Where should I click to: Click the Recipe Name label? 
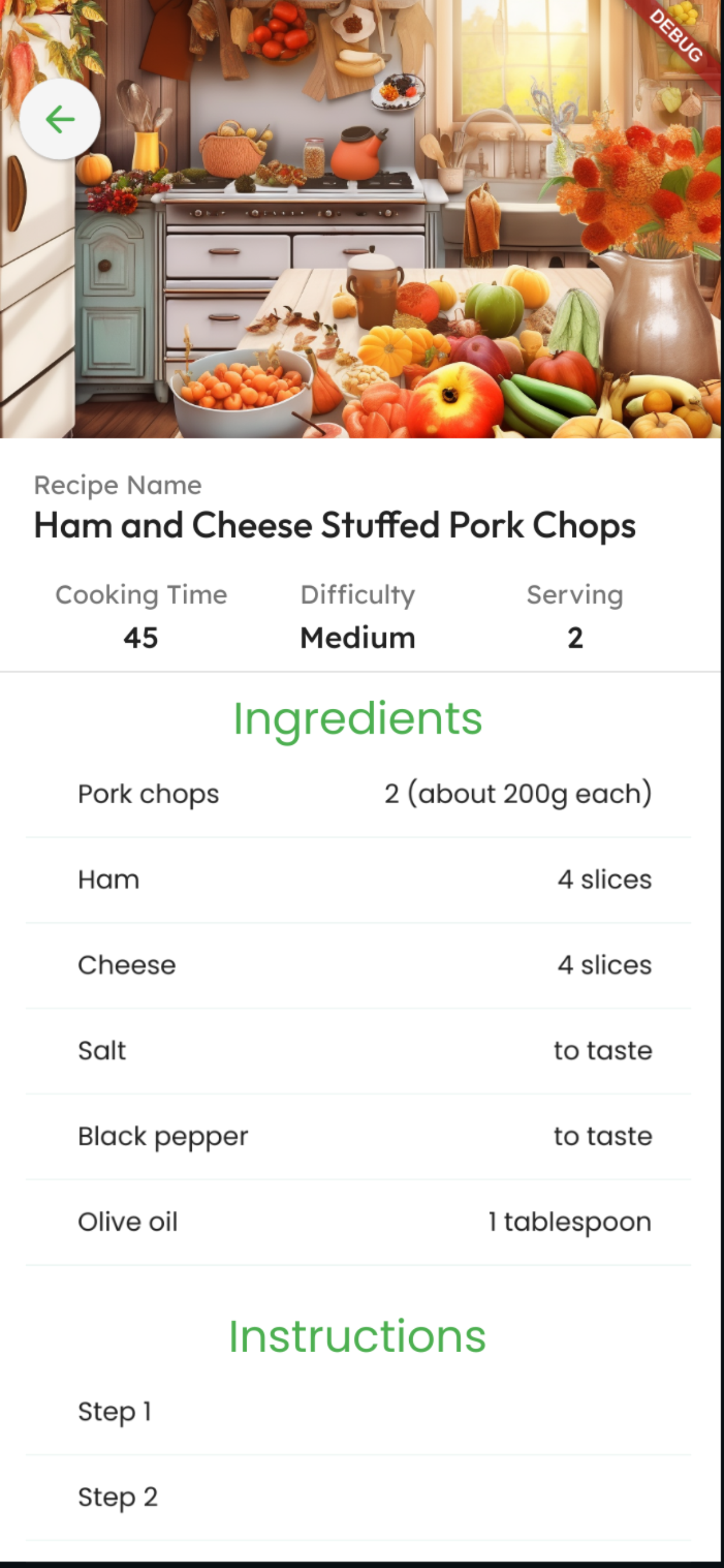point(118,485)
